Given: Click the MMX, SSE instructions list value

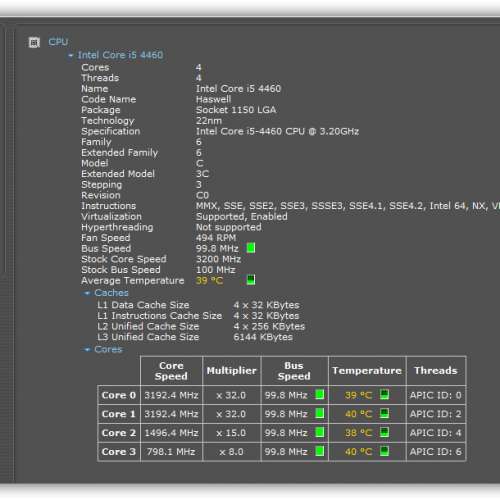Looking at the screenshot, I should click(348, 206).
